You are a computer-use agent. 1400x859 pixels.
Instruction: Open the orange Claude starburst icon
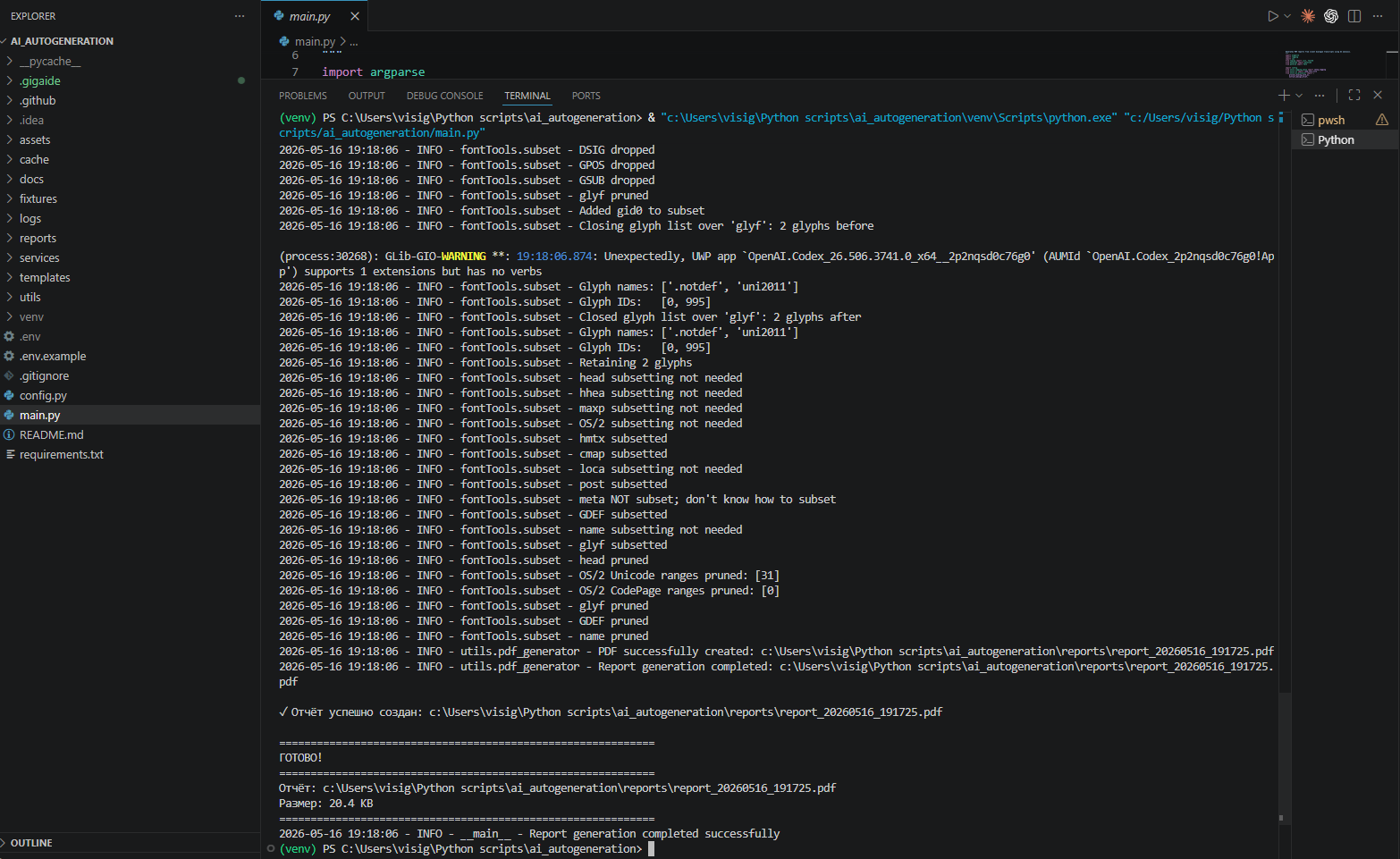point(1308,16)
